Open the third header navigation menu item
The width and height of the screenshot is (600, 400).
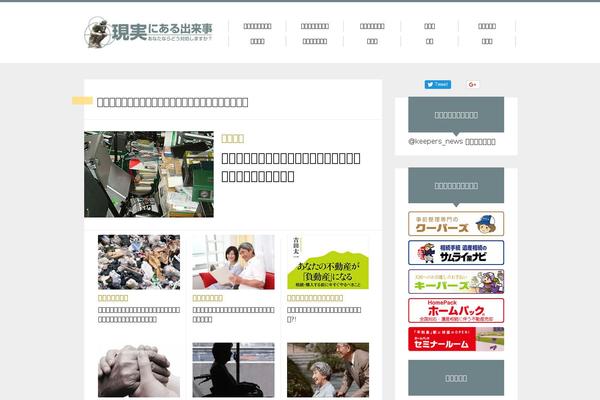click(x=372, y=34)
